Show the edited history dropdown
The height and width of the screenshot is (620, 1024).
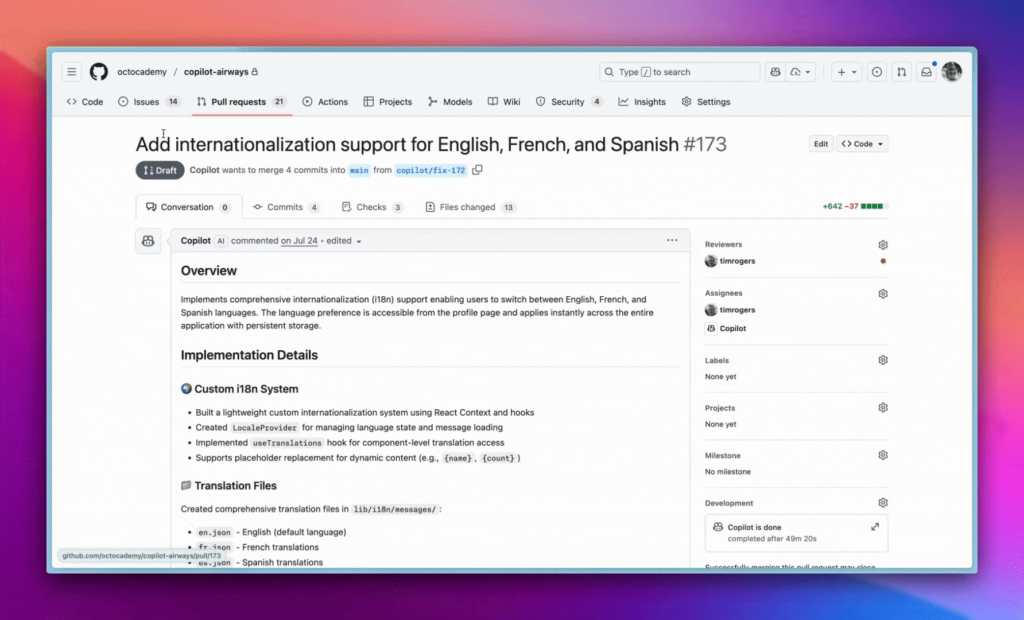(x=344, y=241)
